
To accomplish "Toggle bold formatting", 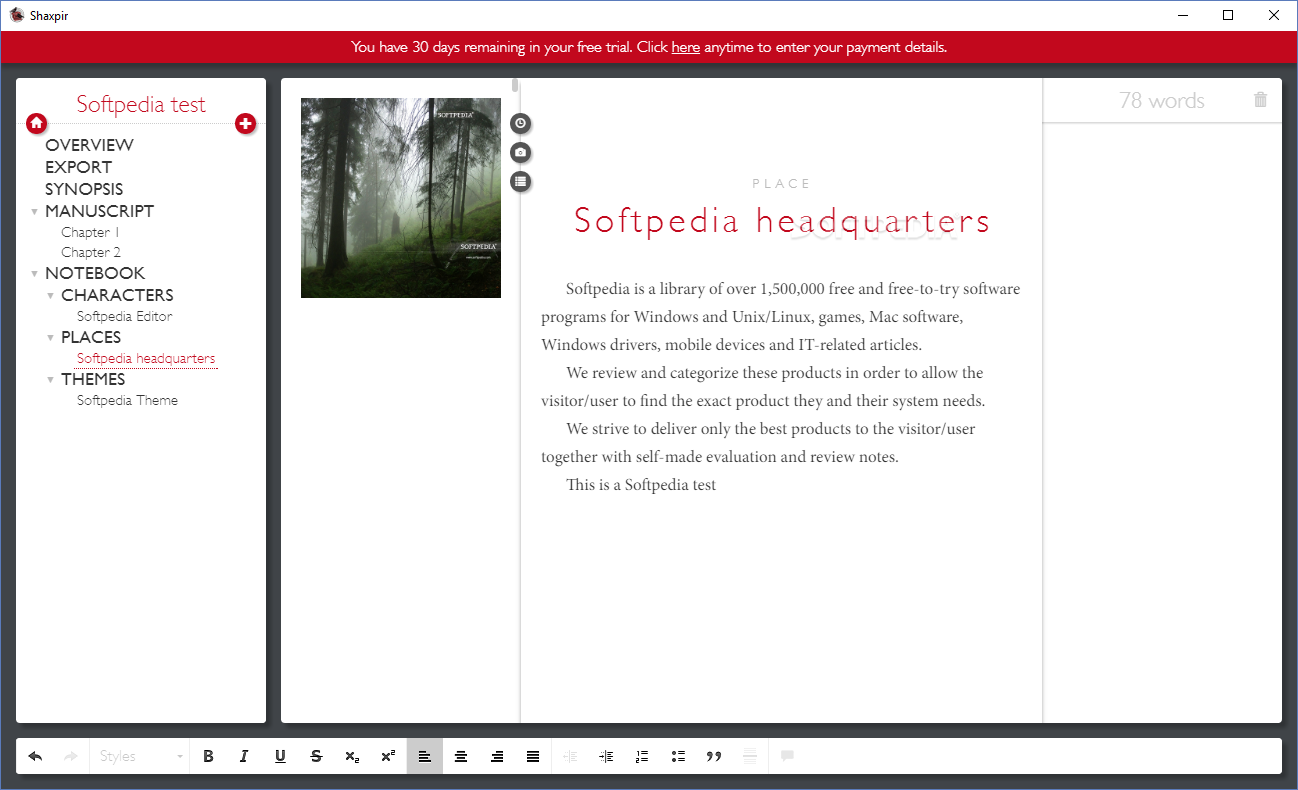I will [208, 756].
